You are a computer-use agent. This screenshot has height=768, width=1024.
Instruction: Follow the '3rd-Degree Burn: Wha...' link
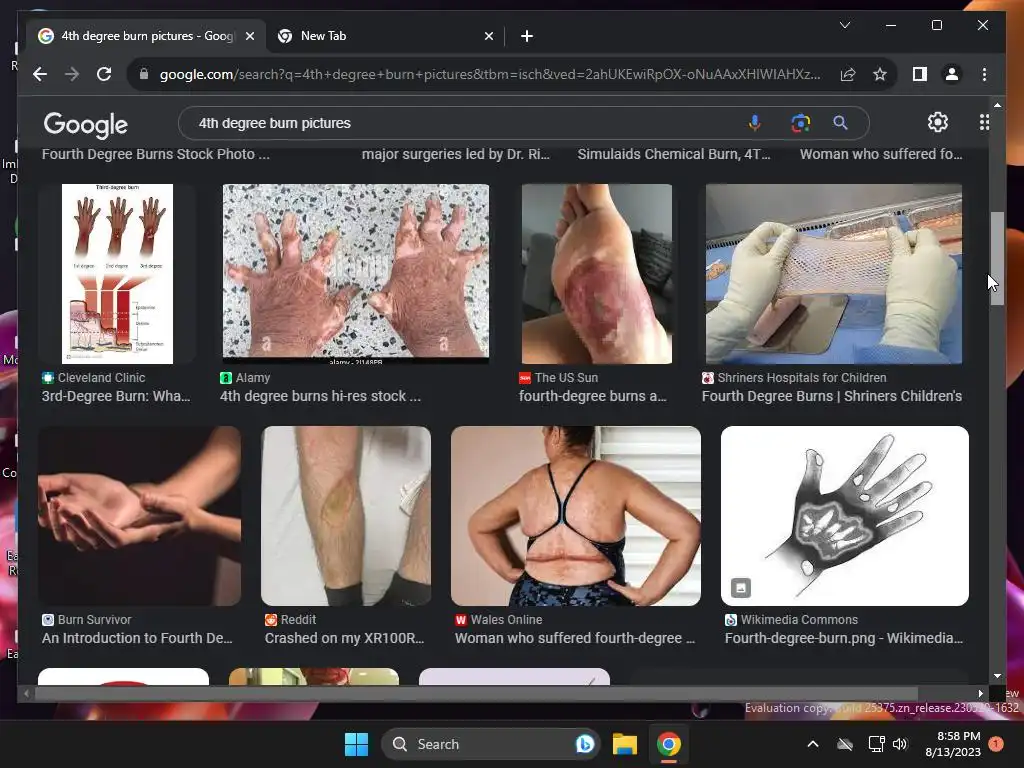[x=116, y=396]
